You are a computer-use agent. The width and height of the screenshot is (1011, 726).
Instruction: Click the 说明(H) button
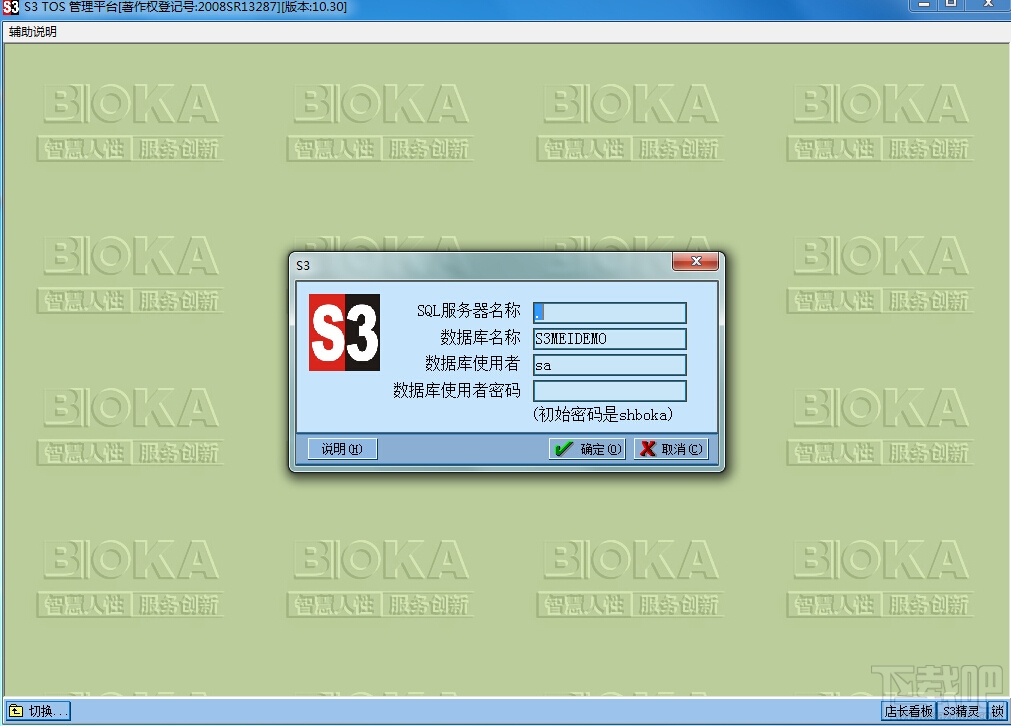tap(342, 449)
